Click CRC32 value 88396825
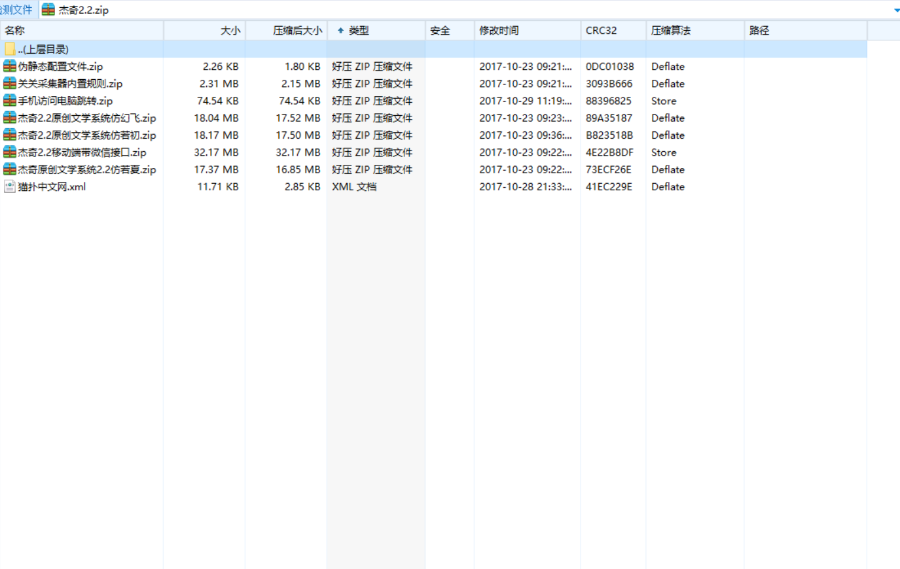This screenshot has width=900, height=569. tap(608, 101)
